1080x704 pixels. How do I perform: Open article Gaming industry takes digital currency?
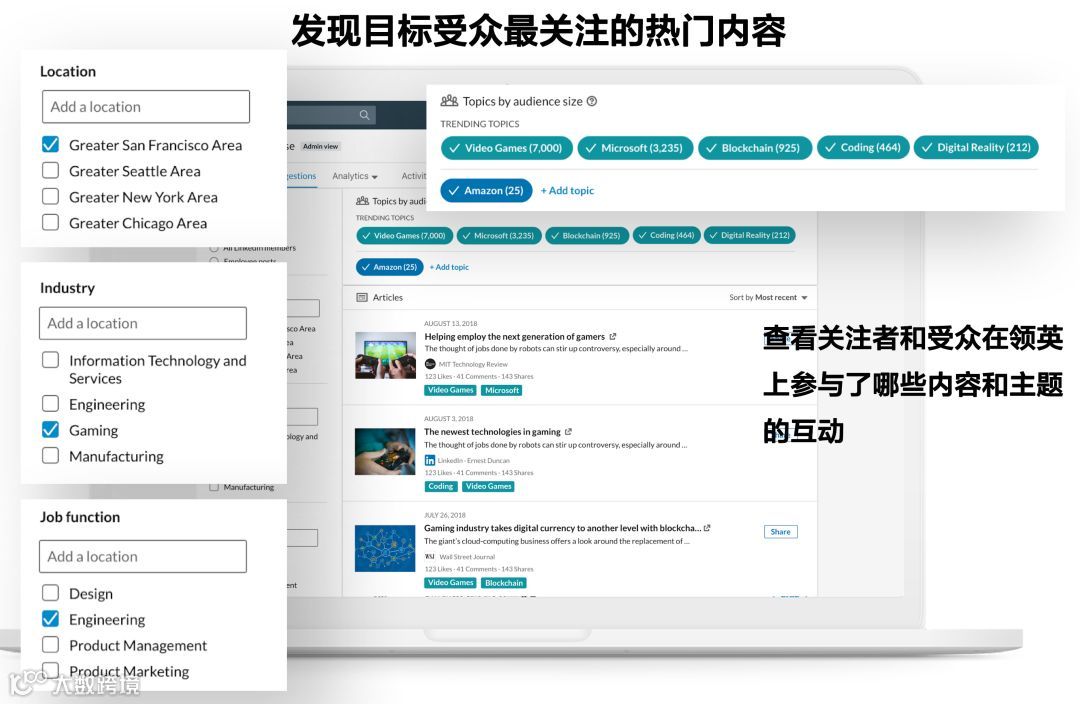point(563,528)
